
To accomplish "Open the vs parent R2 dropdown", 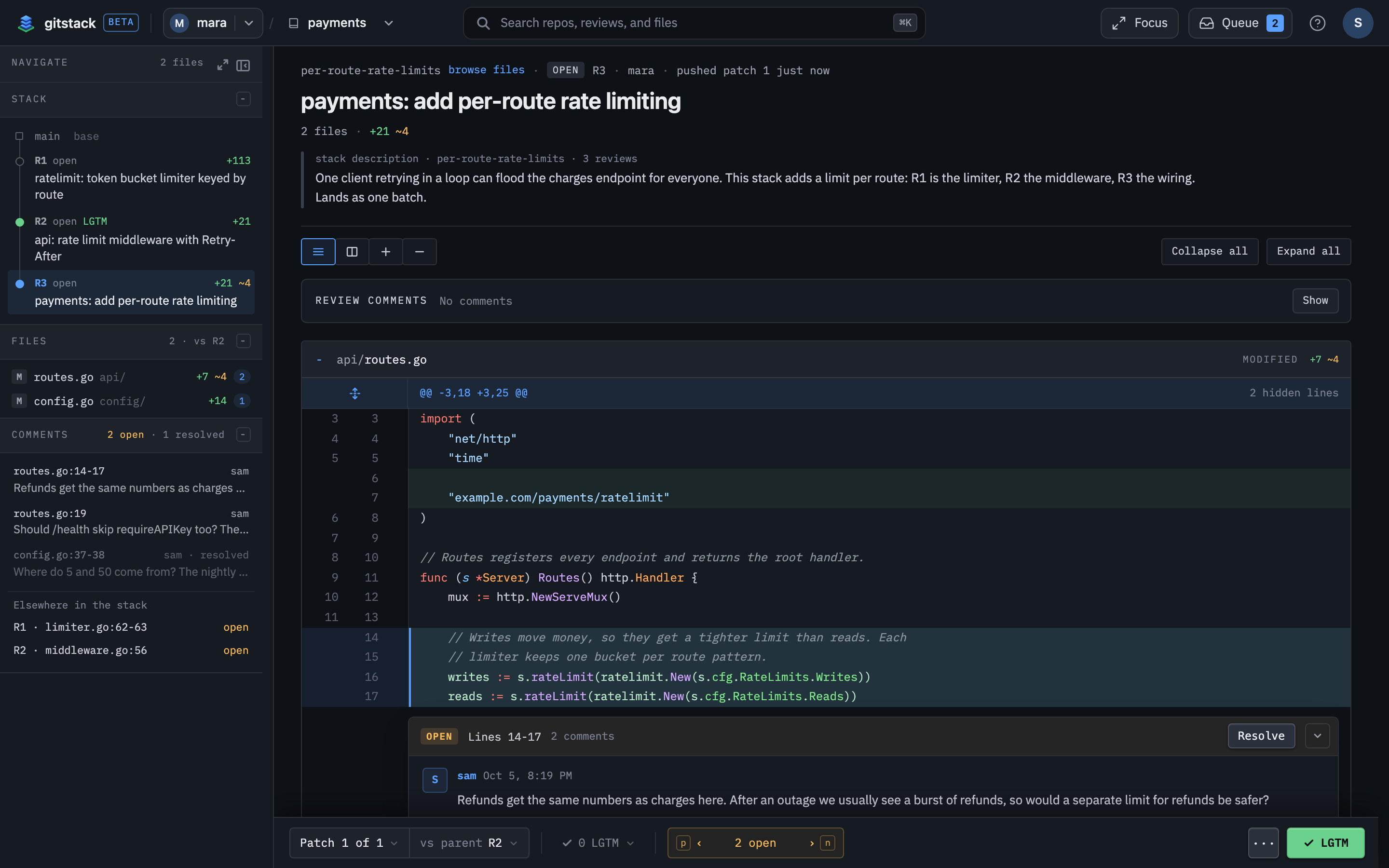I will coord(469,843).
